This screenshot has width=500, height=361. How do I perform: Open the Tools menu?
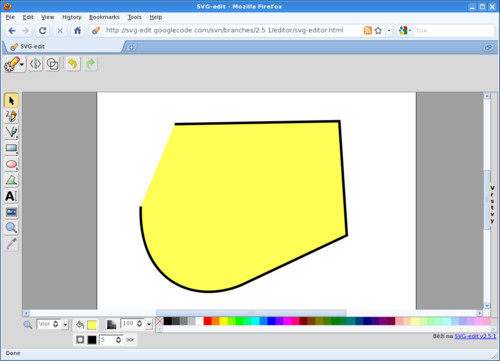(x=135, y=17)
